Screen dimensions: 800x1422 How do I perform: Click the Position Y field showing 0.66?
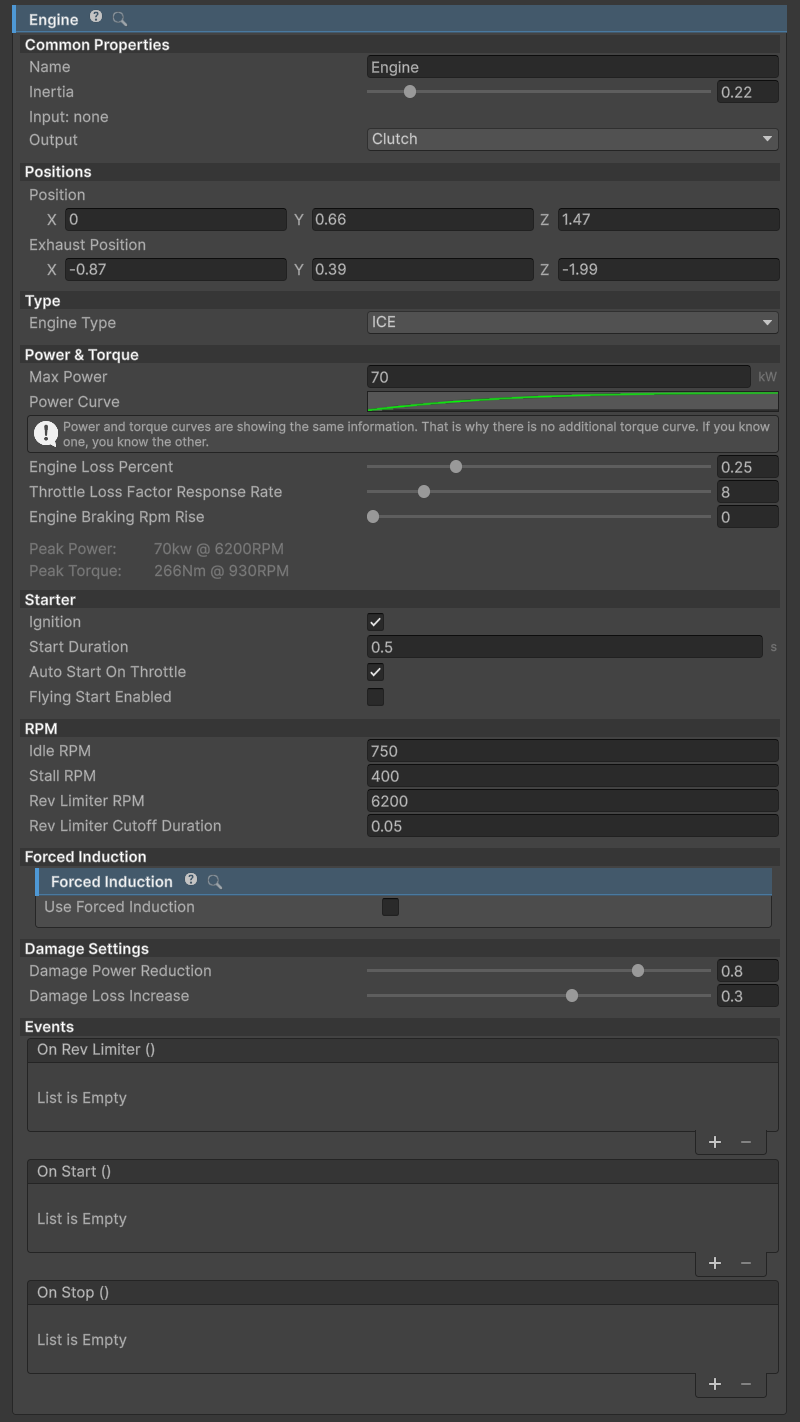point(423,219)
